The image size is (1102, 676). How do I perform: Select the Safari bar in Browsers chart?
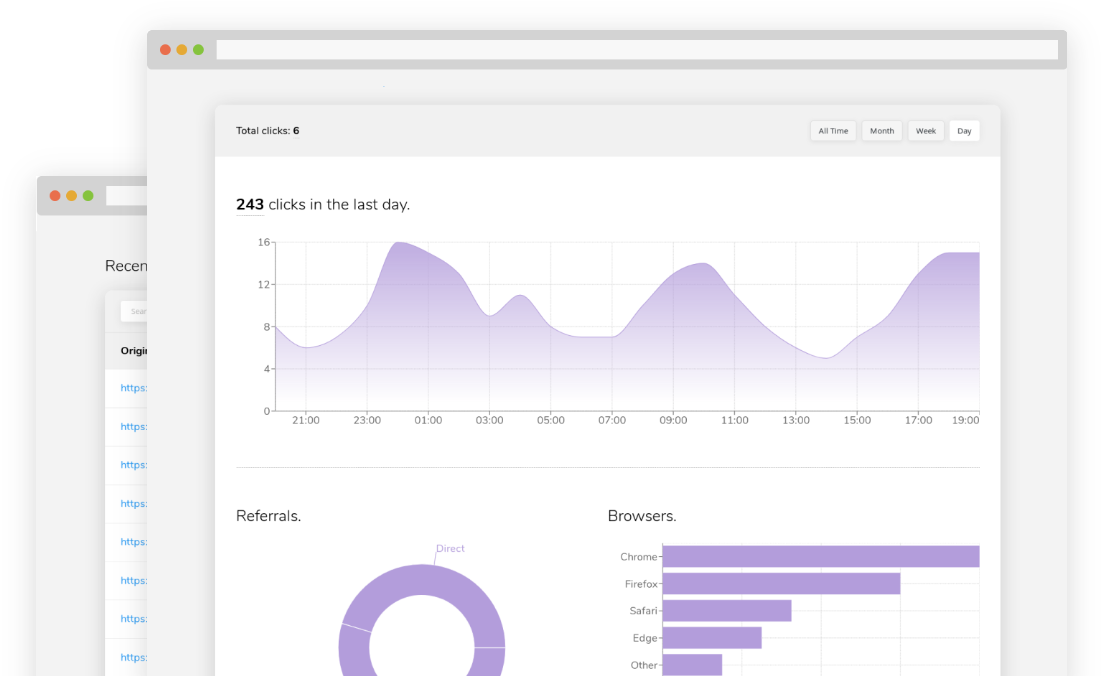coord(726,611)
